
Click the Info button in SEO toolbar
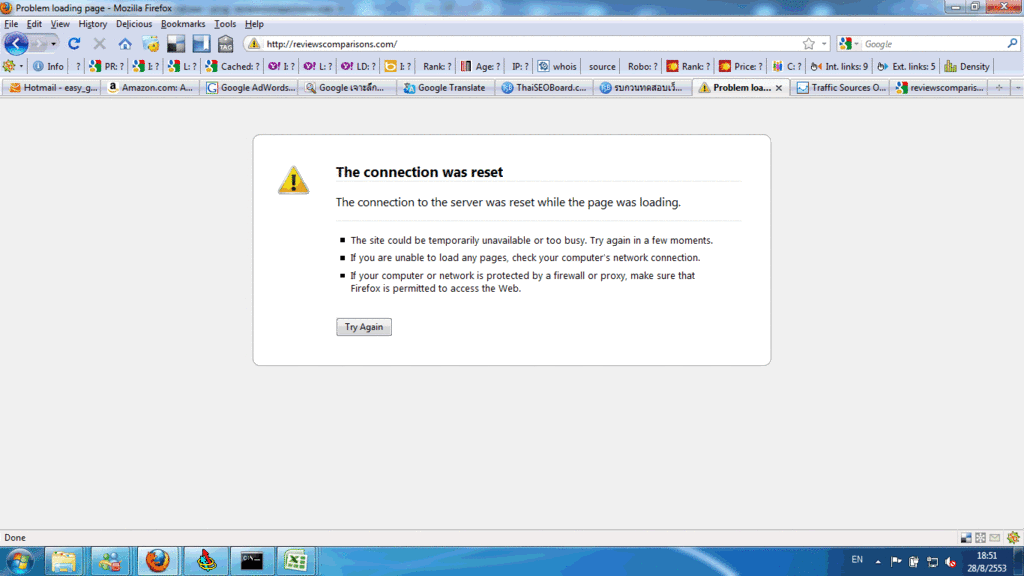(x=48, y=67)
